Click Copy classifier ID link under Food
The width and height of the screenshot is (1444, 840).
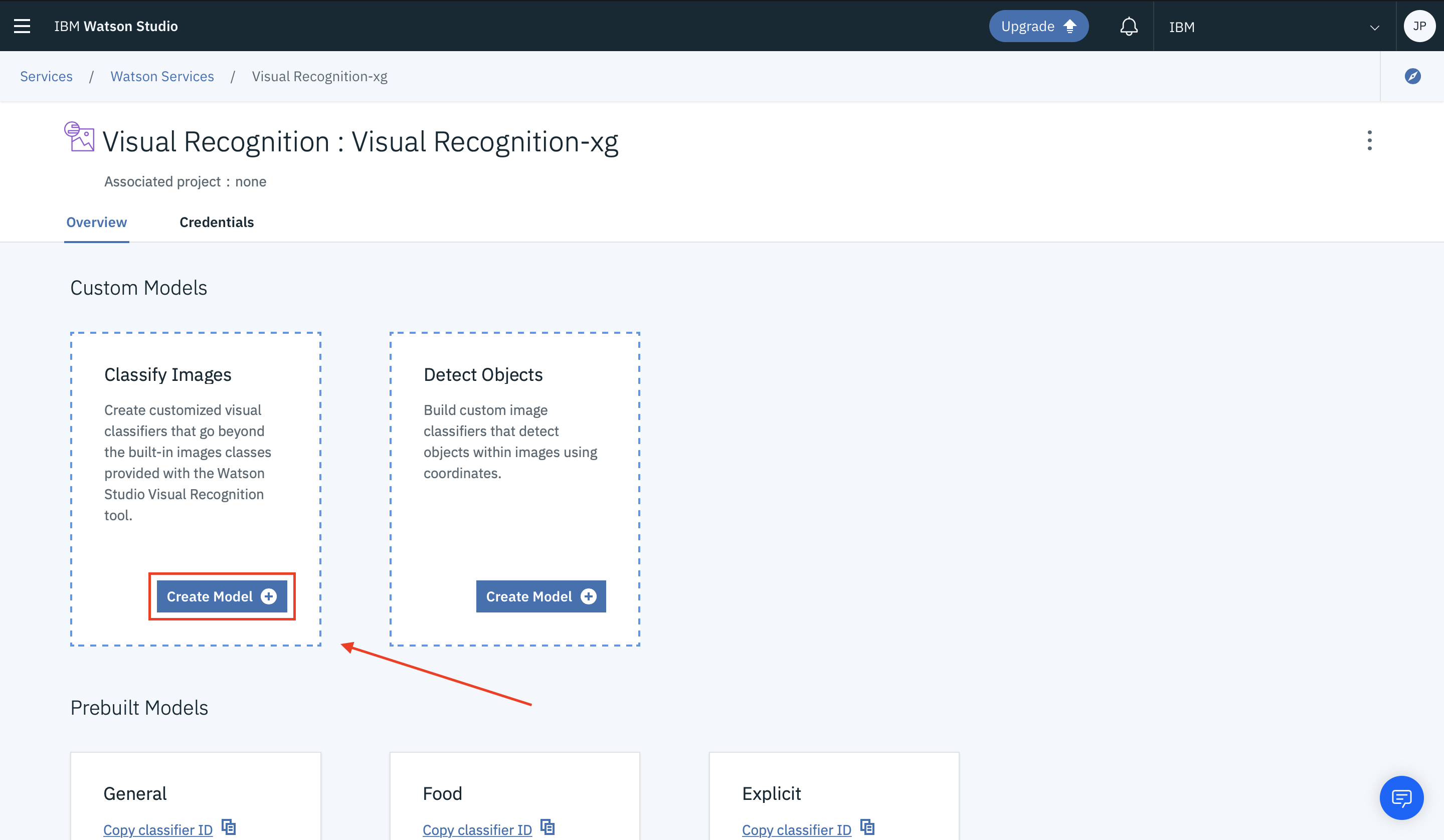(x=477, y=829)
